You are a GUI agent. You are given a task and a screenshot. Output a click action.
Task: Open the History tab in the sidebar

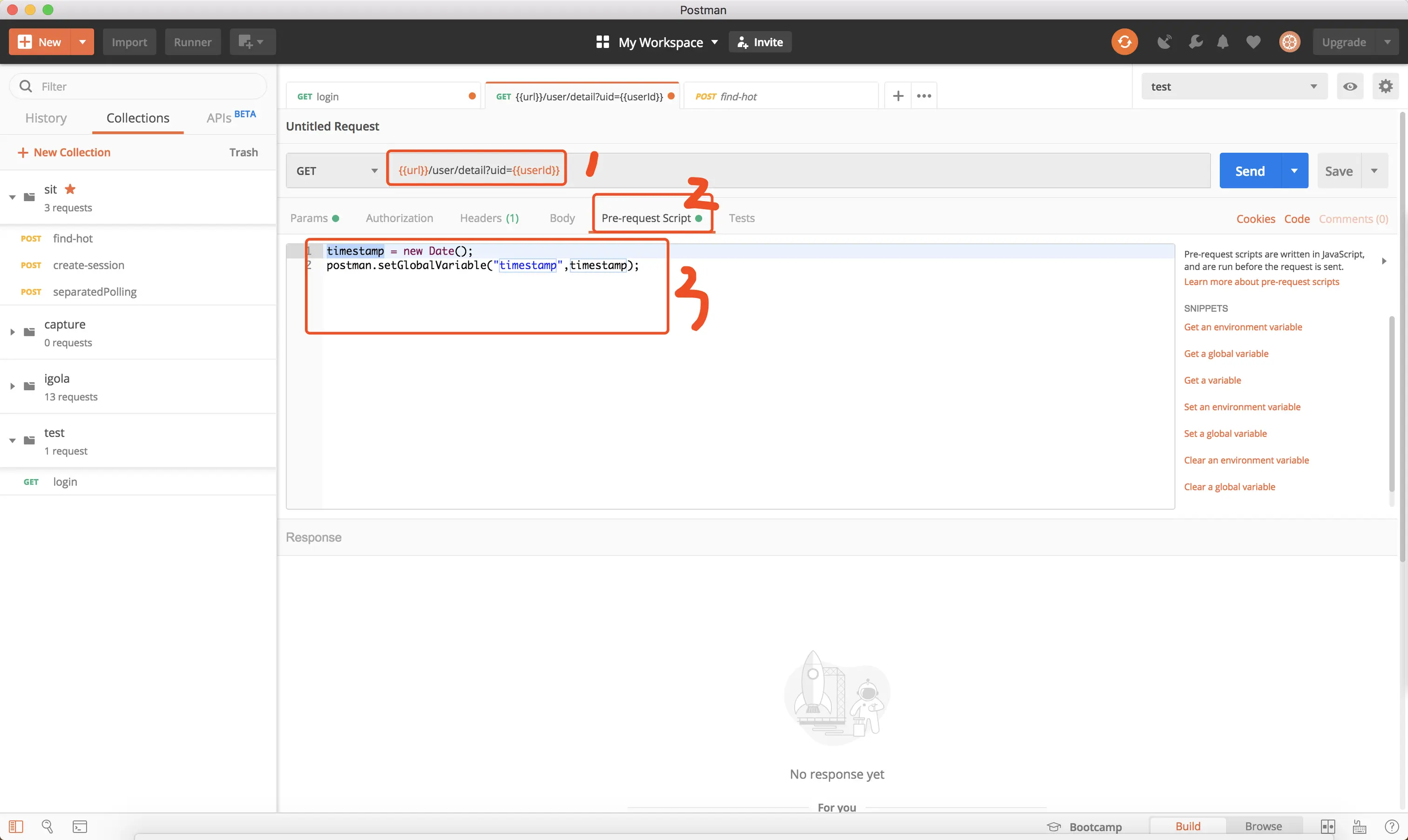(x=46, y=118)
